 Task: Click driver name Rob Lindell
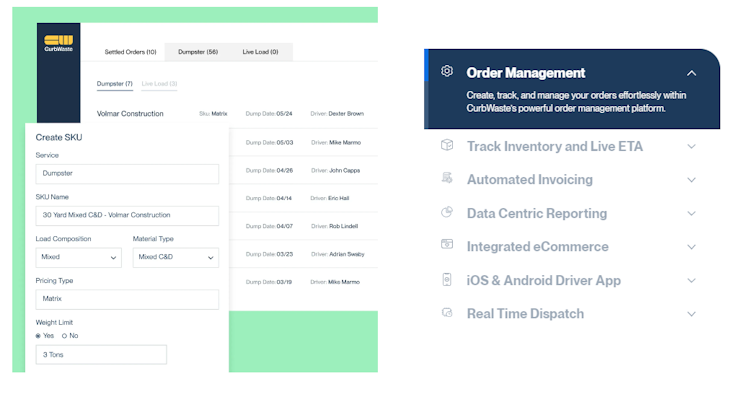(343, 226)
